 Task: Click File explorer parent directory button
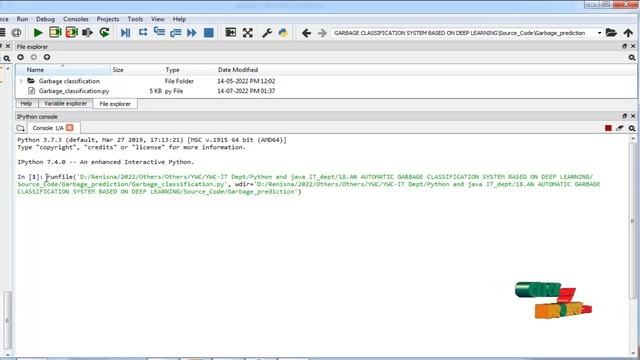point(47,57)
